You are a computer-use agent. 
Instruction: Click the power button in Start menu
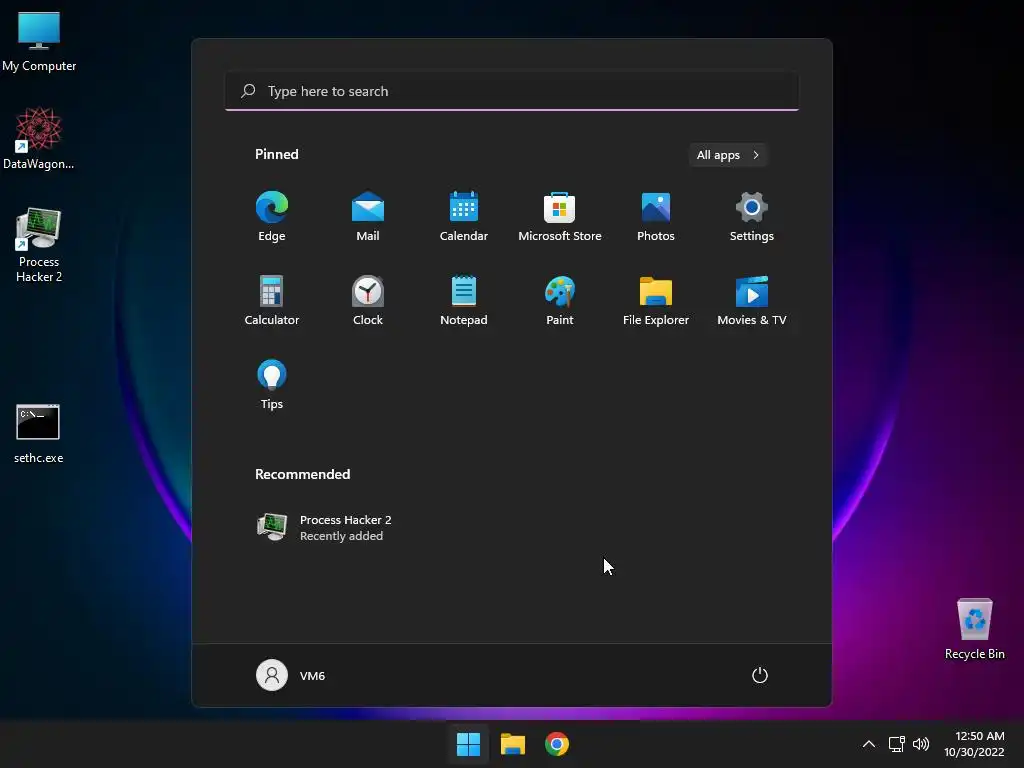click(x=760, y=675)
